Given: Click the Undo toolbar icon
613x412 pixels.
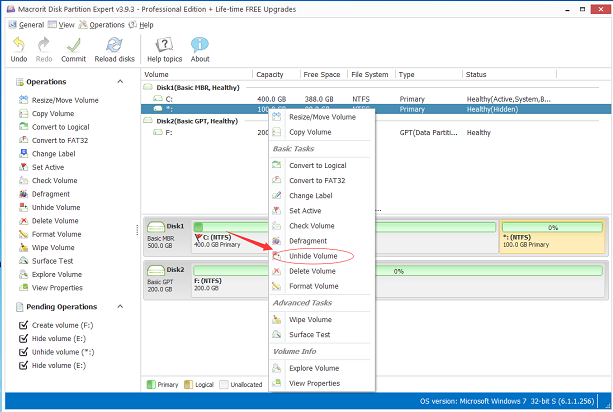Looking at the screenshot, I should coord(19,45).
